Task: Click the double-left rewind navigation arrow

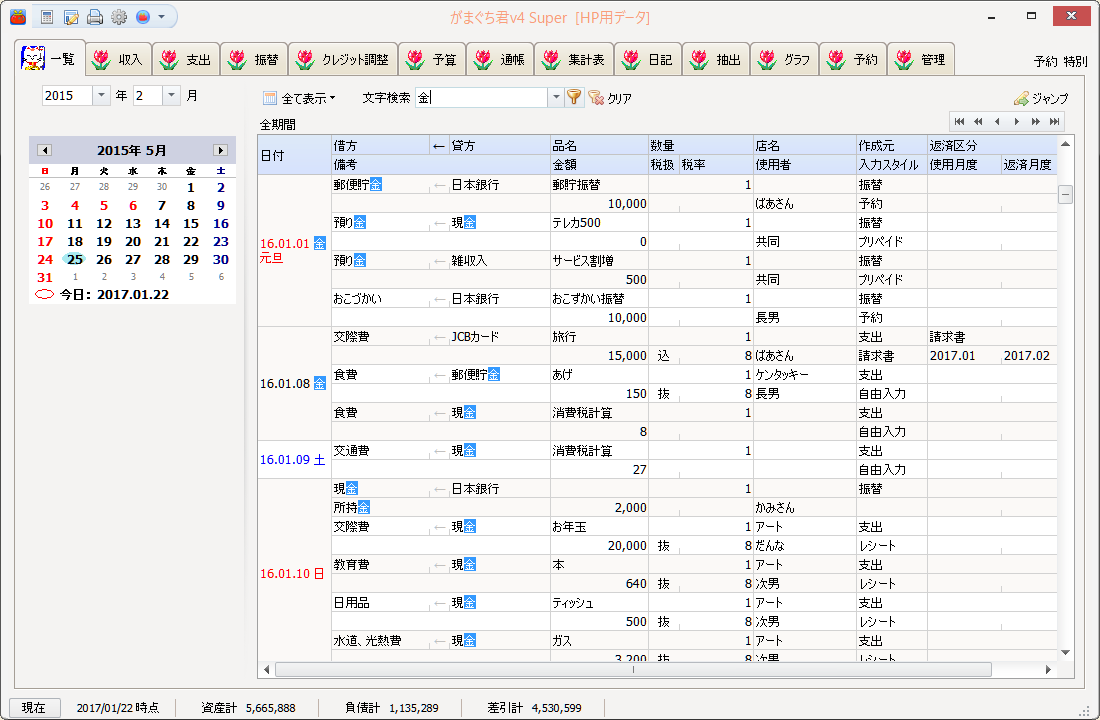Action: (979, 121)
